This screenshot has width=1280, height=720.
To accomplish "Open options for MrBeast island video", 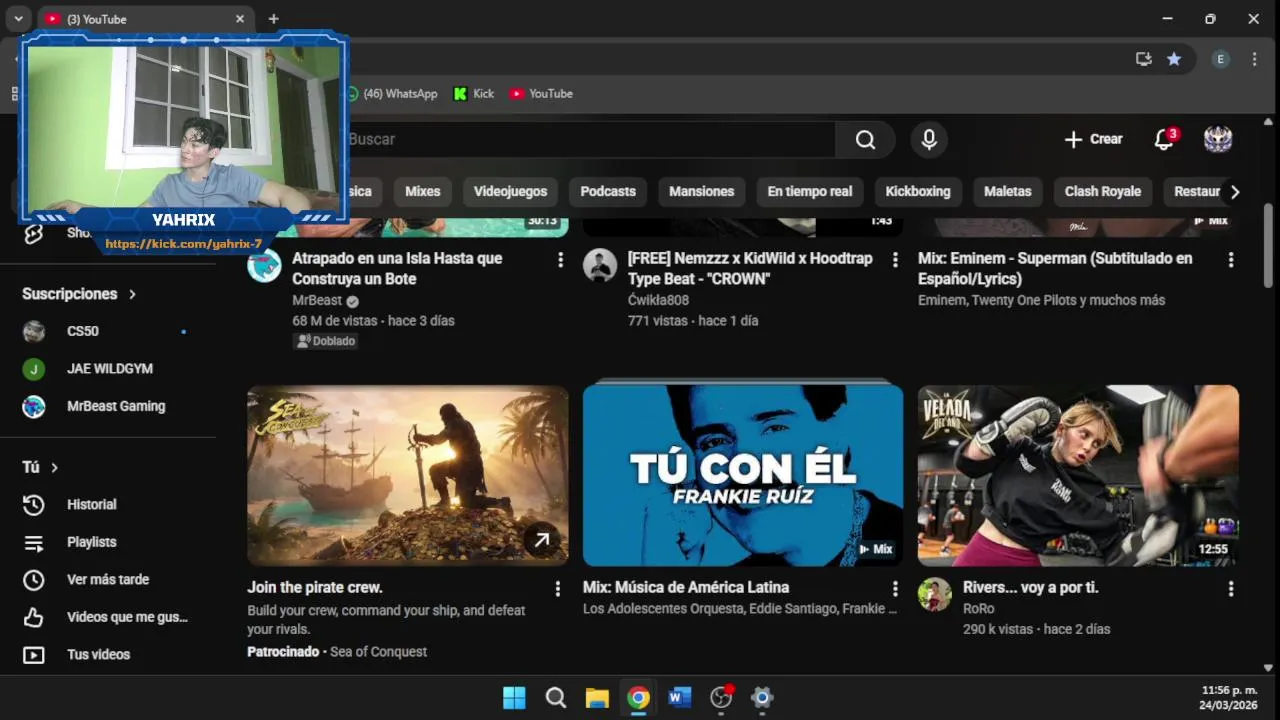I will click(x=559, y=260).
